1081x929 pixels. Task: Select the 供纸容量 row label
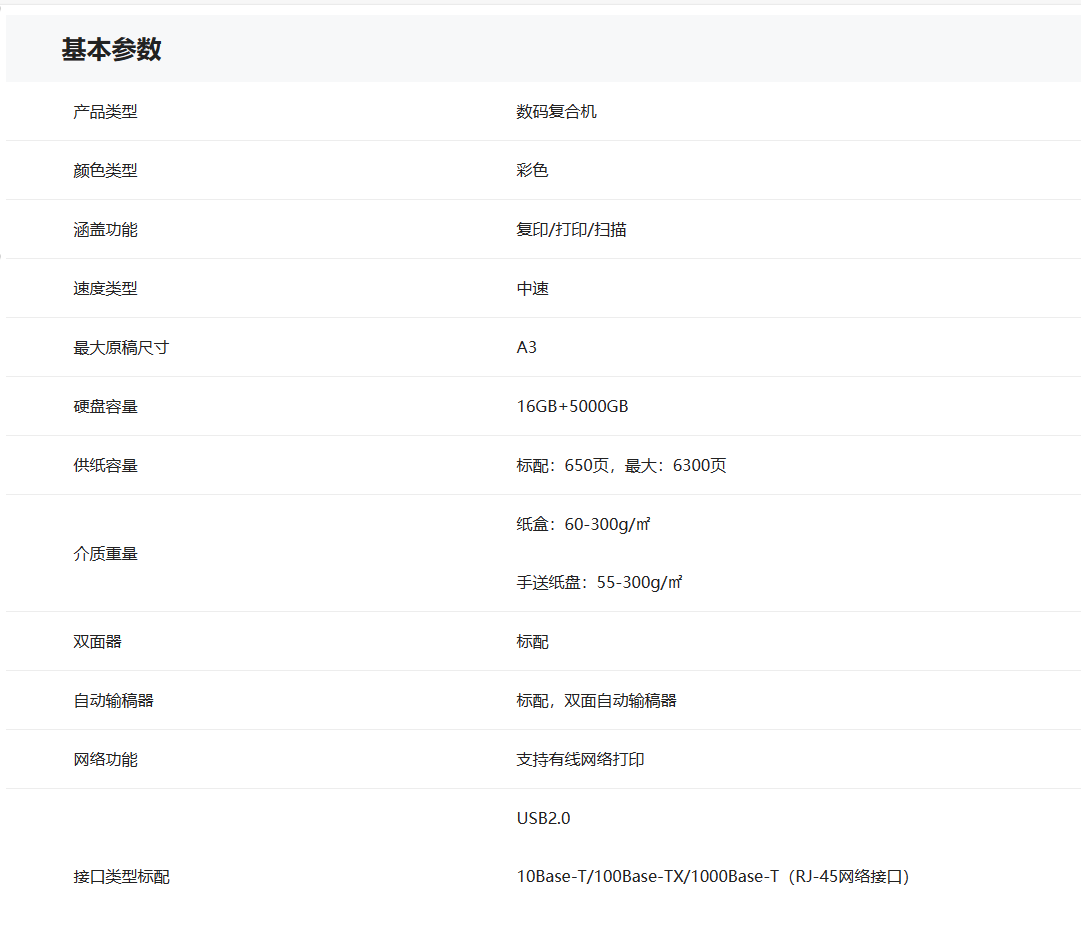105,466
